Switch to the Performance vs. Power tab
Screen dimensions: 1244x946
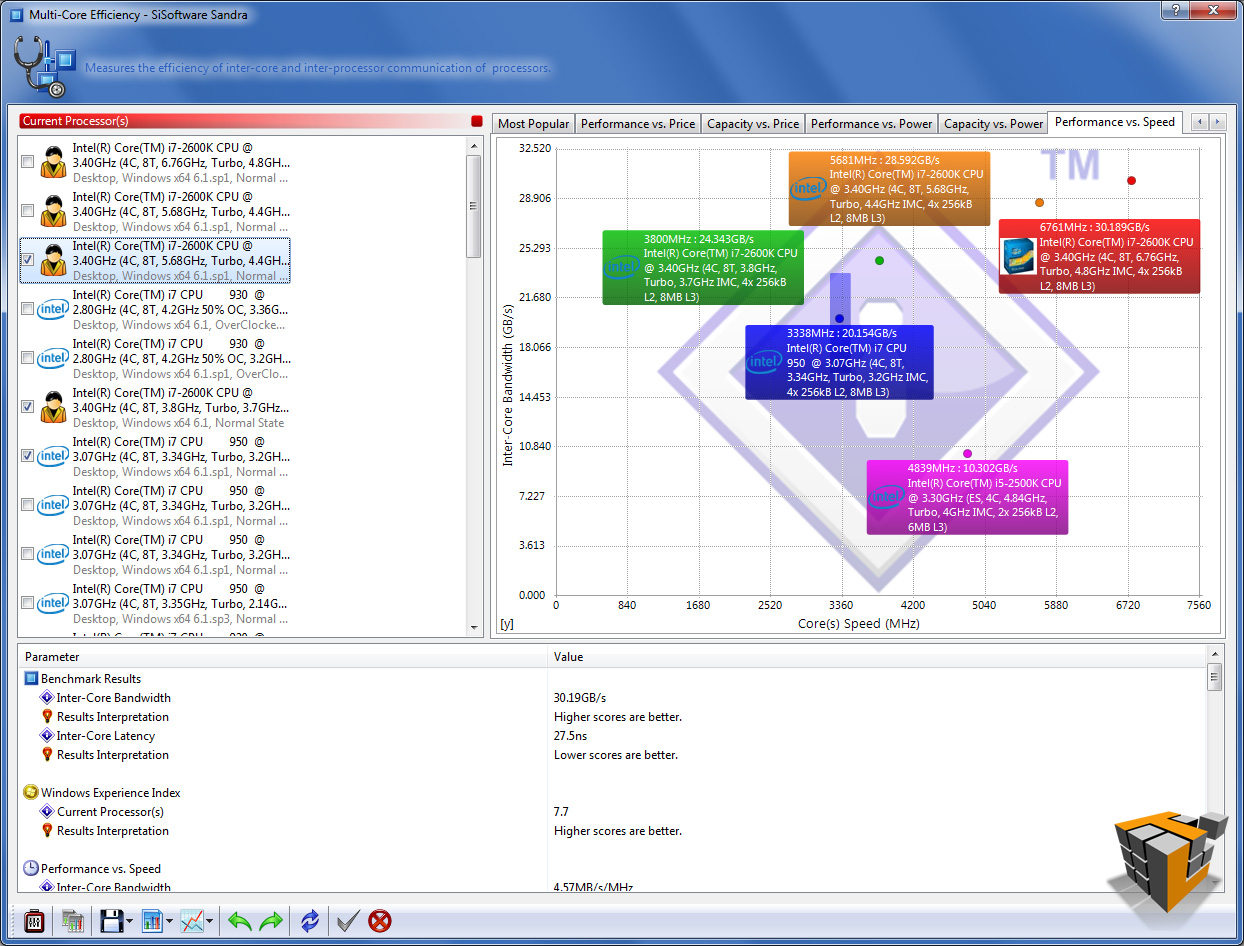[871, 123]
